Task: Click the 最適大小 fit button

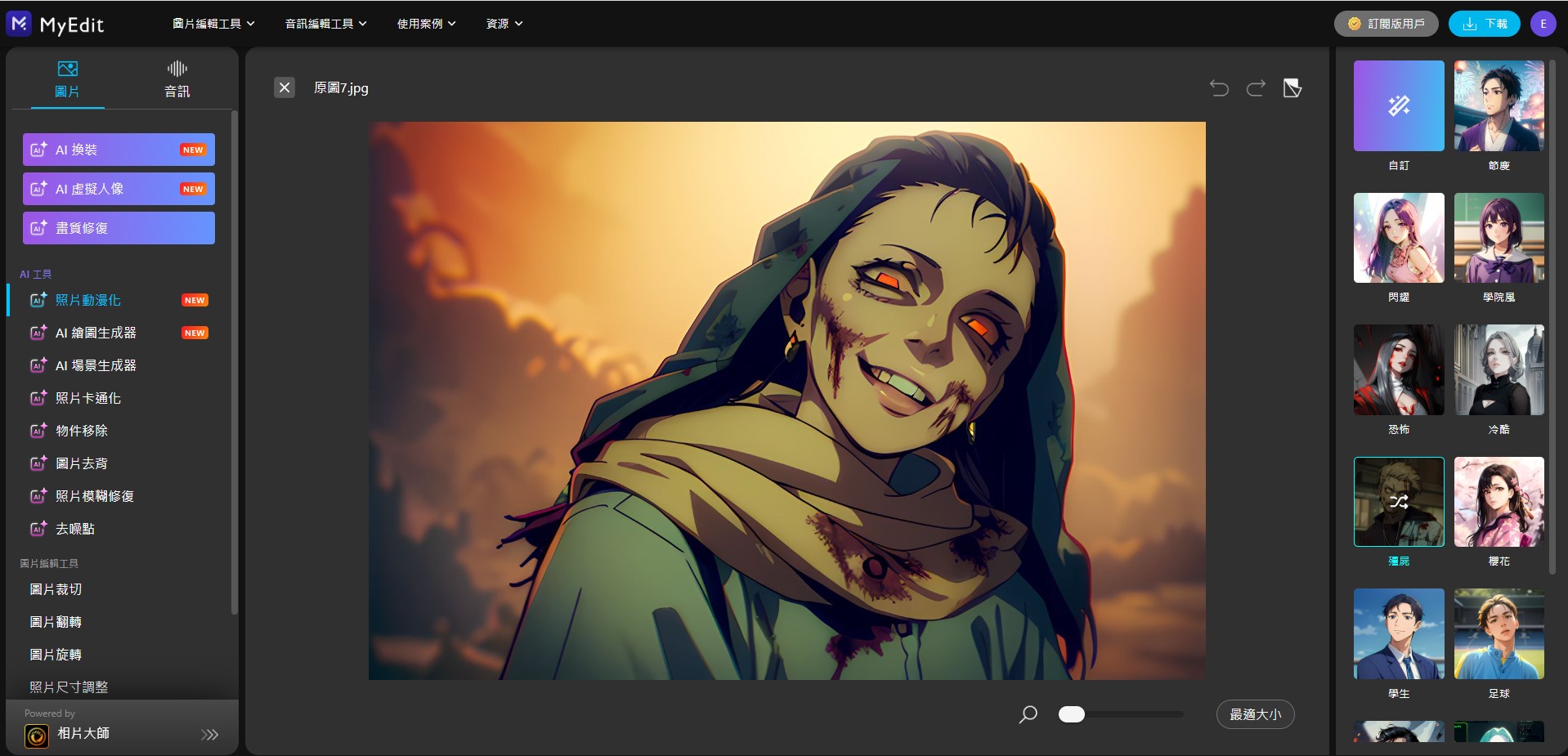Action: tap(1255, 714)
